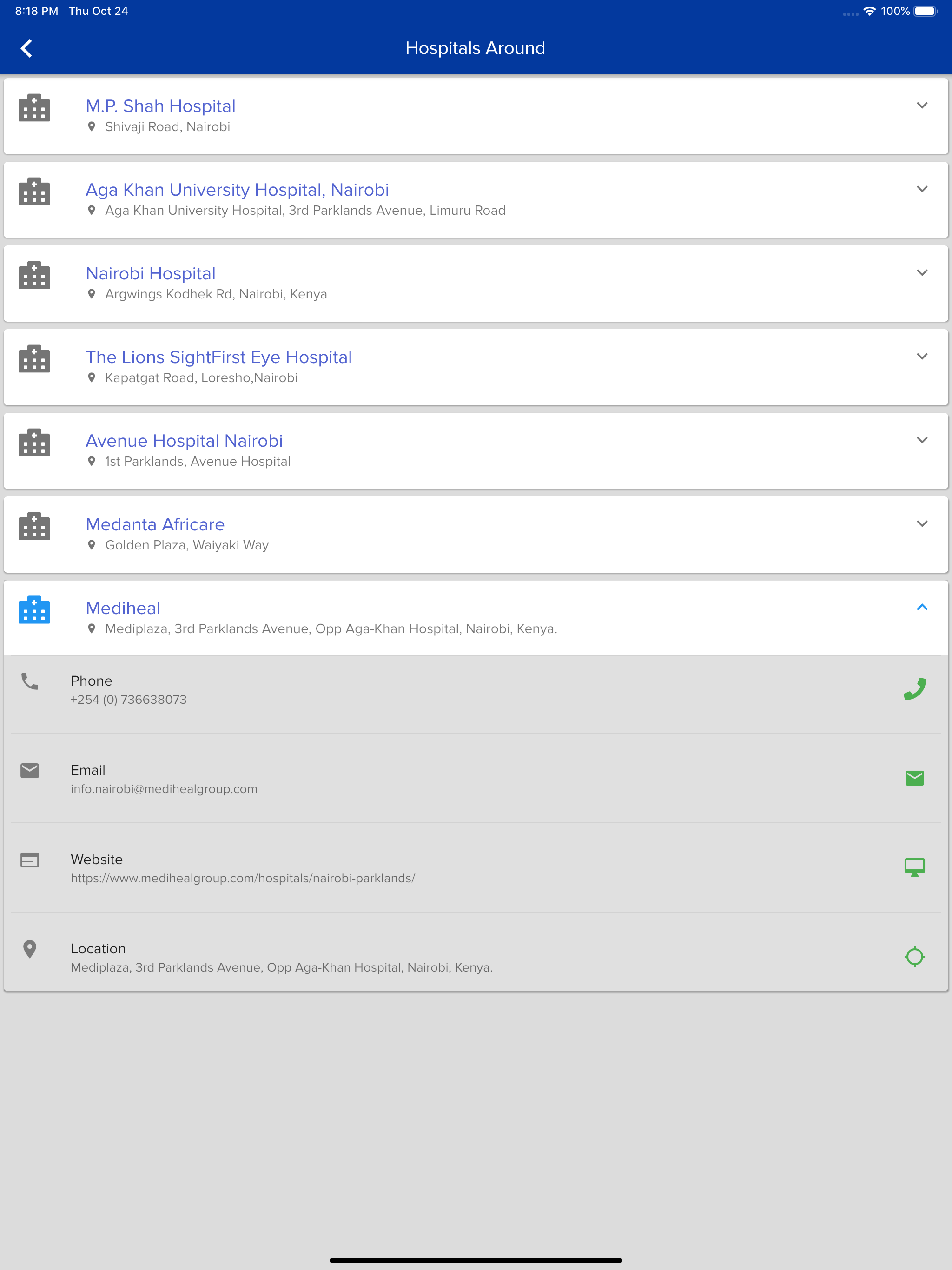
Task: Tap the pin icon beside Golden Plaza address
Action: 91,545
